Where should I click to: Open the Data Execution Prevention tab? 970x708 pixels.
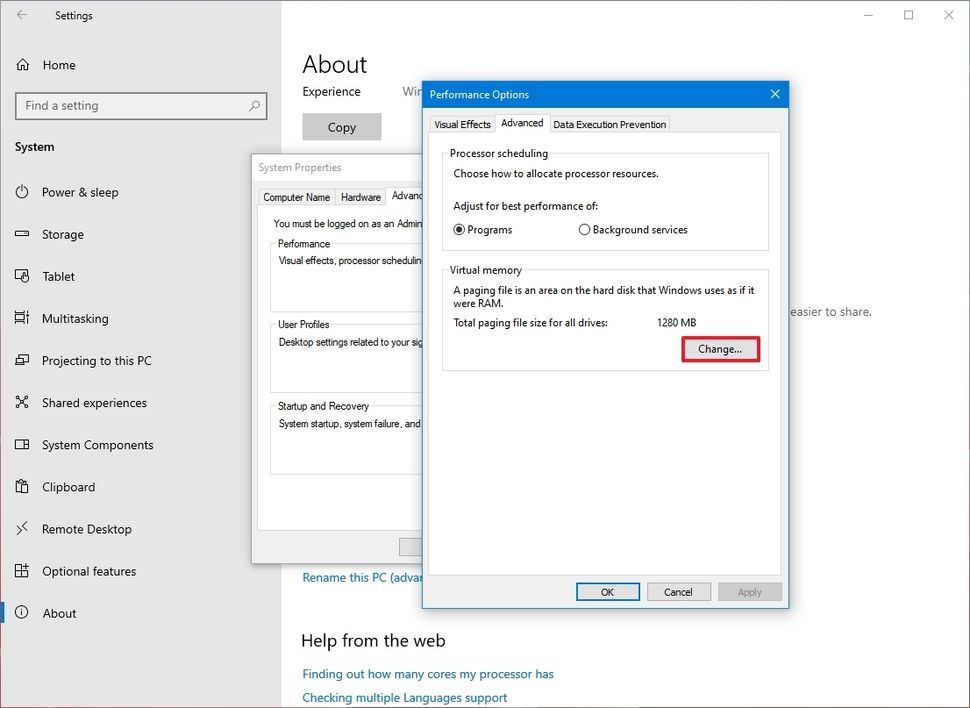[x=609, y=124]
